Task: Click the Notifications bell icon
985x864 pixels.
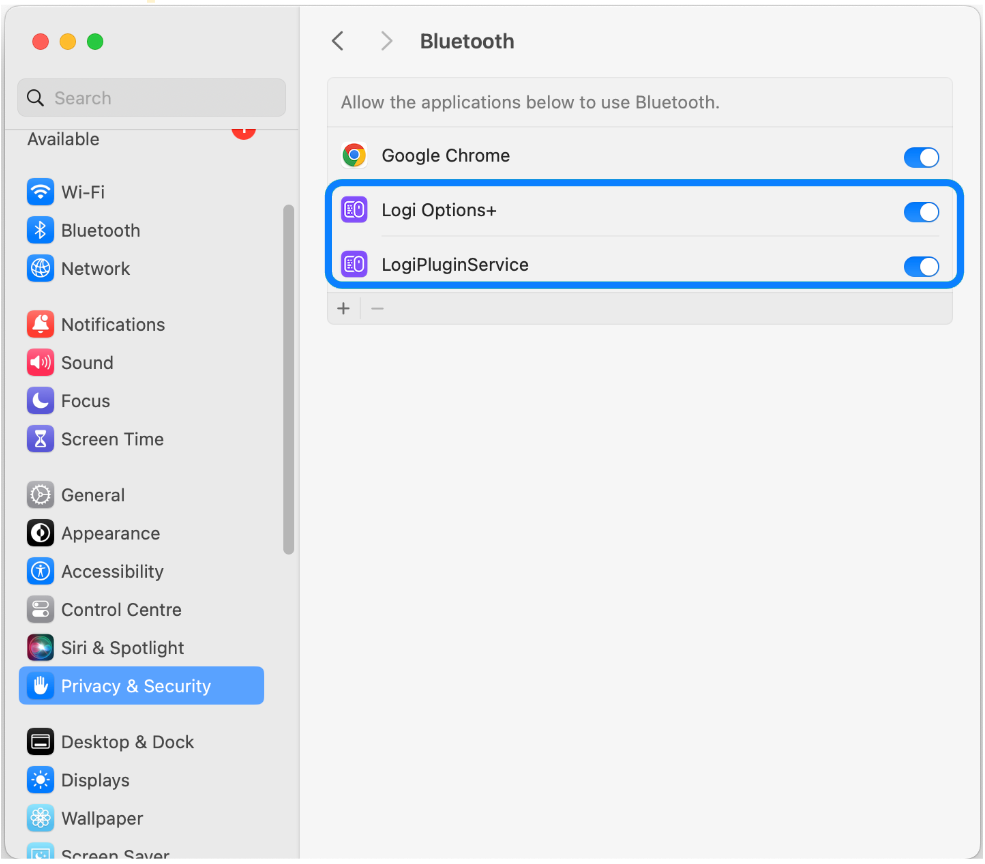Action: coord(40,324)
